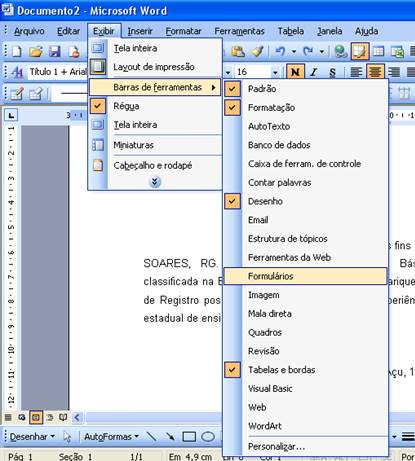Viewport: 415px width, 461px height.
Task: Uncheck Tabelas e bordas toolbar
Action: 306,370
